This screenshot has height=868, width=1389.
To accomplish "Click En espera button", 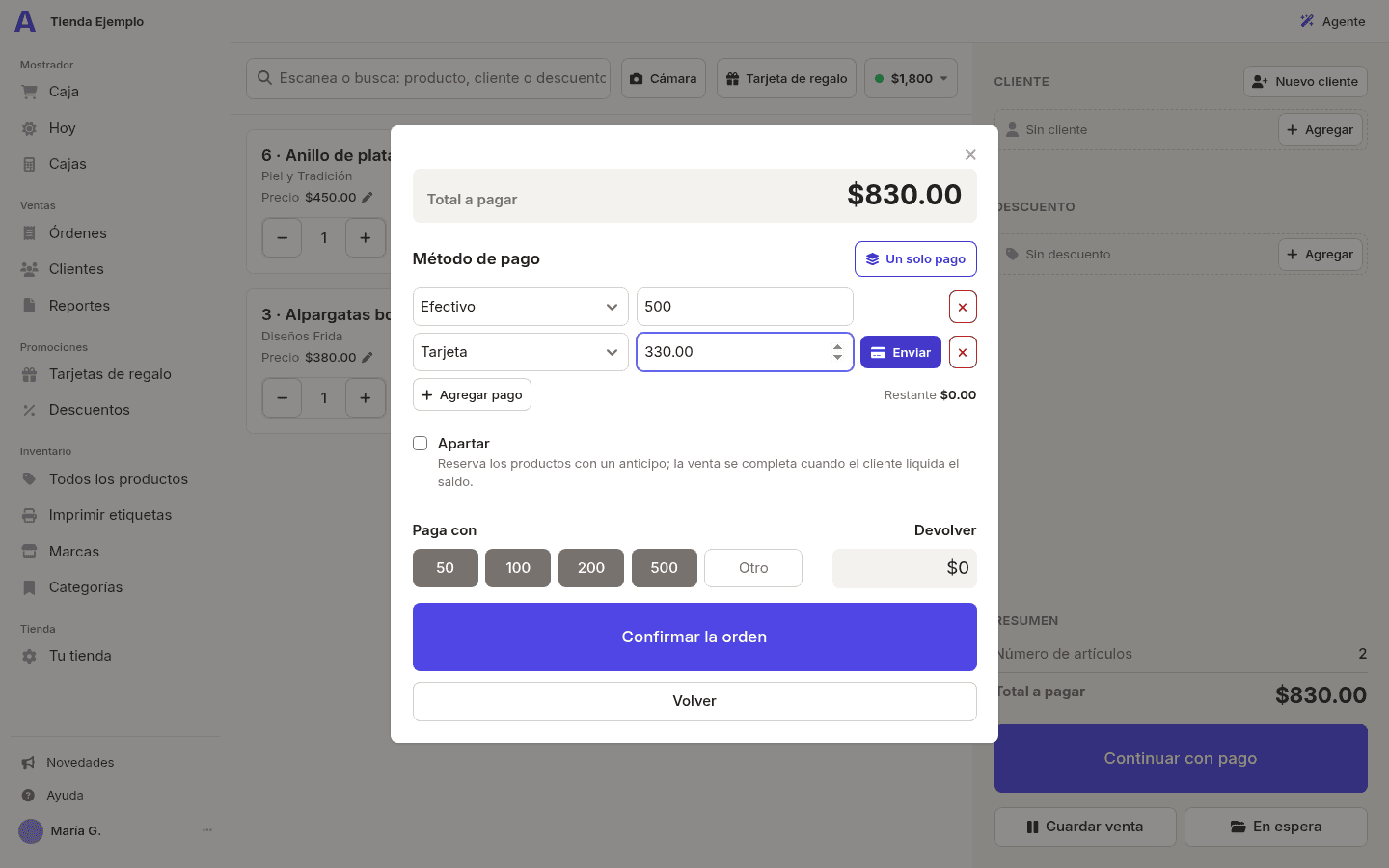I will 1276,827.
